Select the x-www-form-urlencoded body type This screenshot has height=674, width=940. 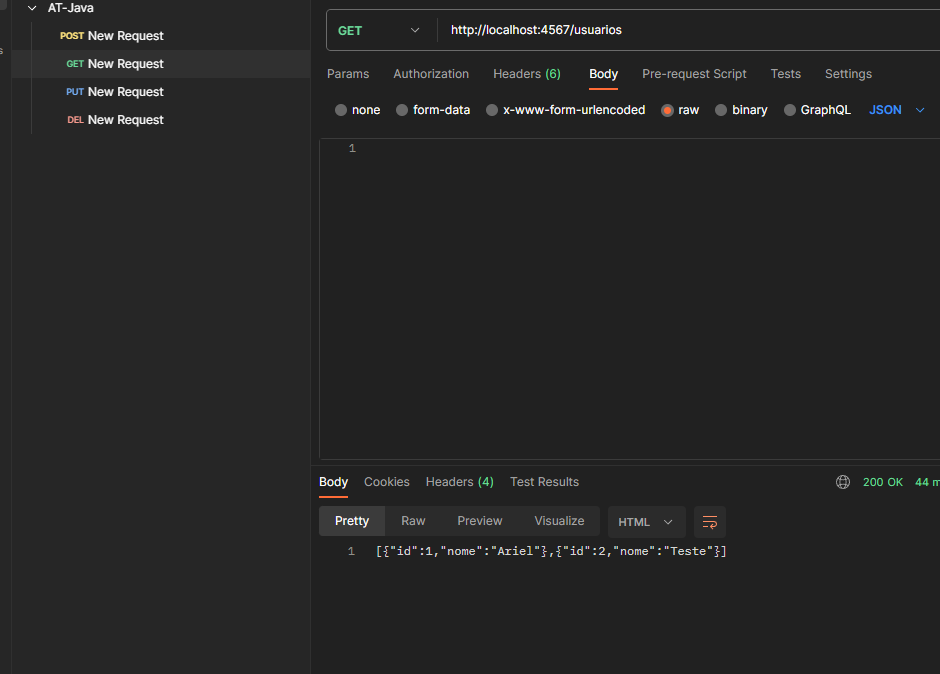click(x=492, y=110)
